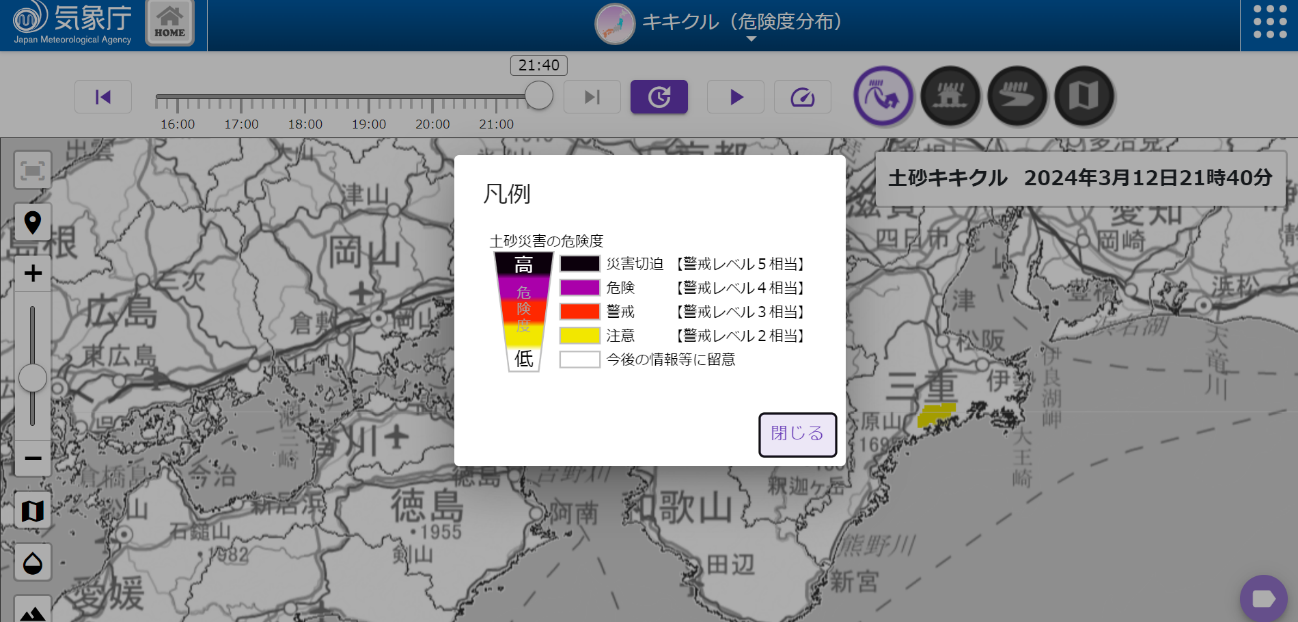Click the black 災害切迫 legend swatch
Viewport: 1298px width, 622px height.
[x=580, y=264]
